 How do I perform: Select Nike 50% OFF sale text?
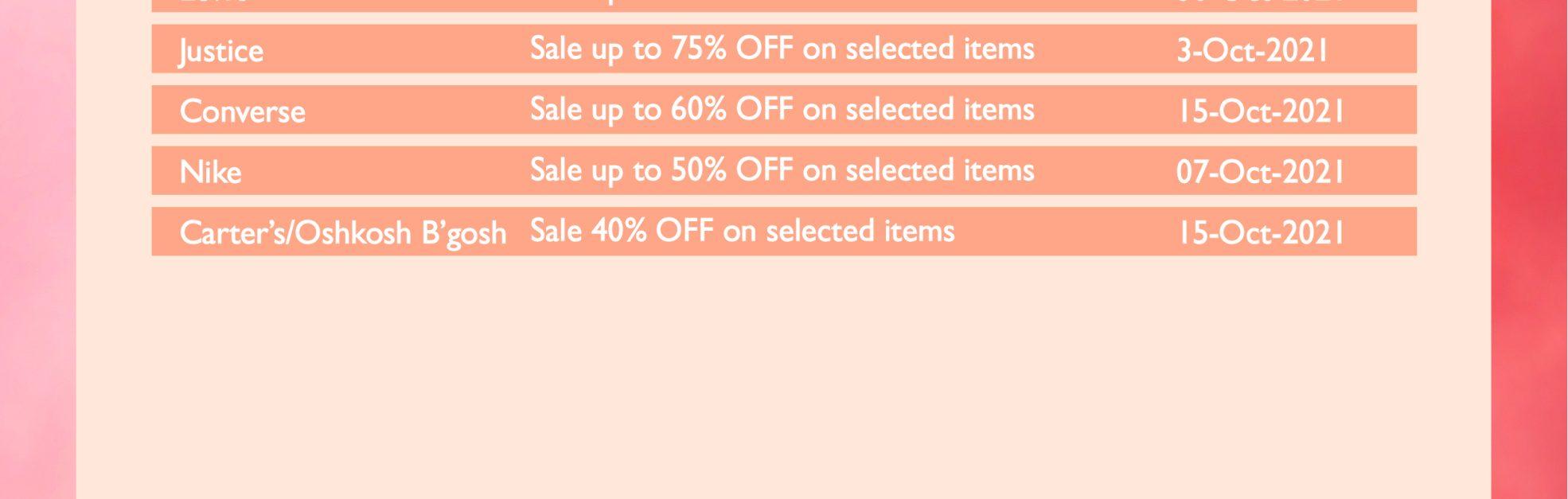tap(782, 170)
